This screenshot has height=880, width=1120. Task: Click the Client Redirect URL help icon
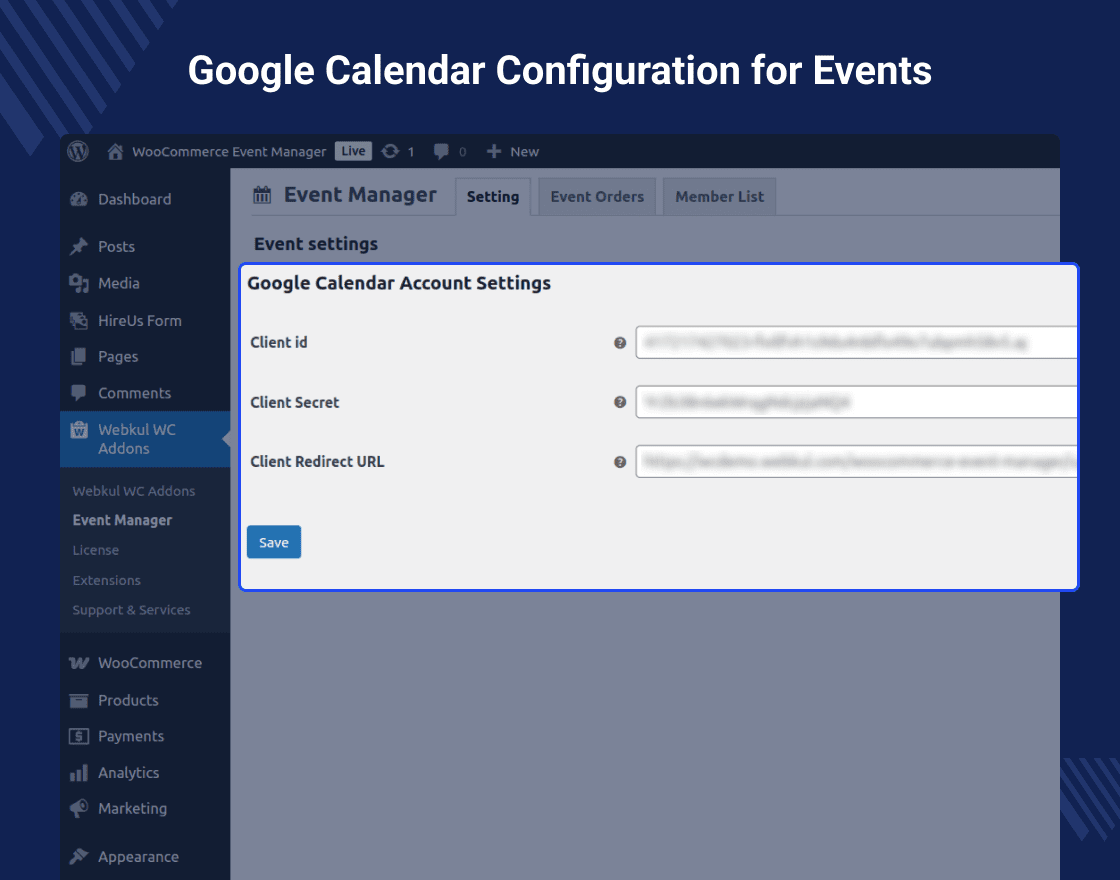620,462
